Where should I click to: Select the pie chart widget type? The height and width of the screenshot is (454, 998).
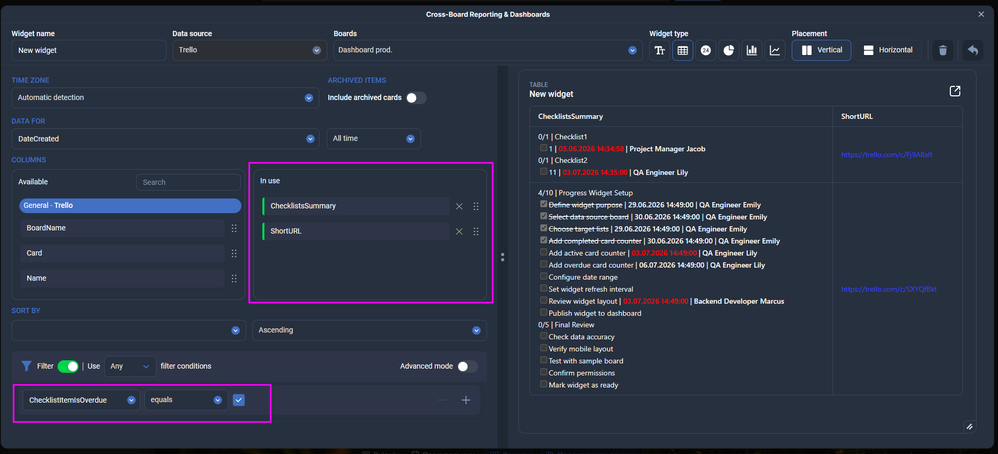point(729,50)
